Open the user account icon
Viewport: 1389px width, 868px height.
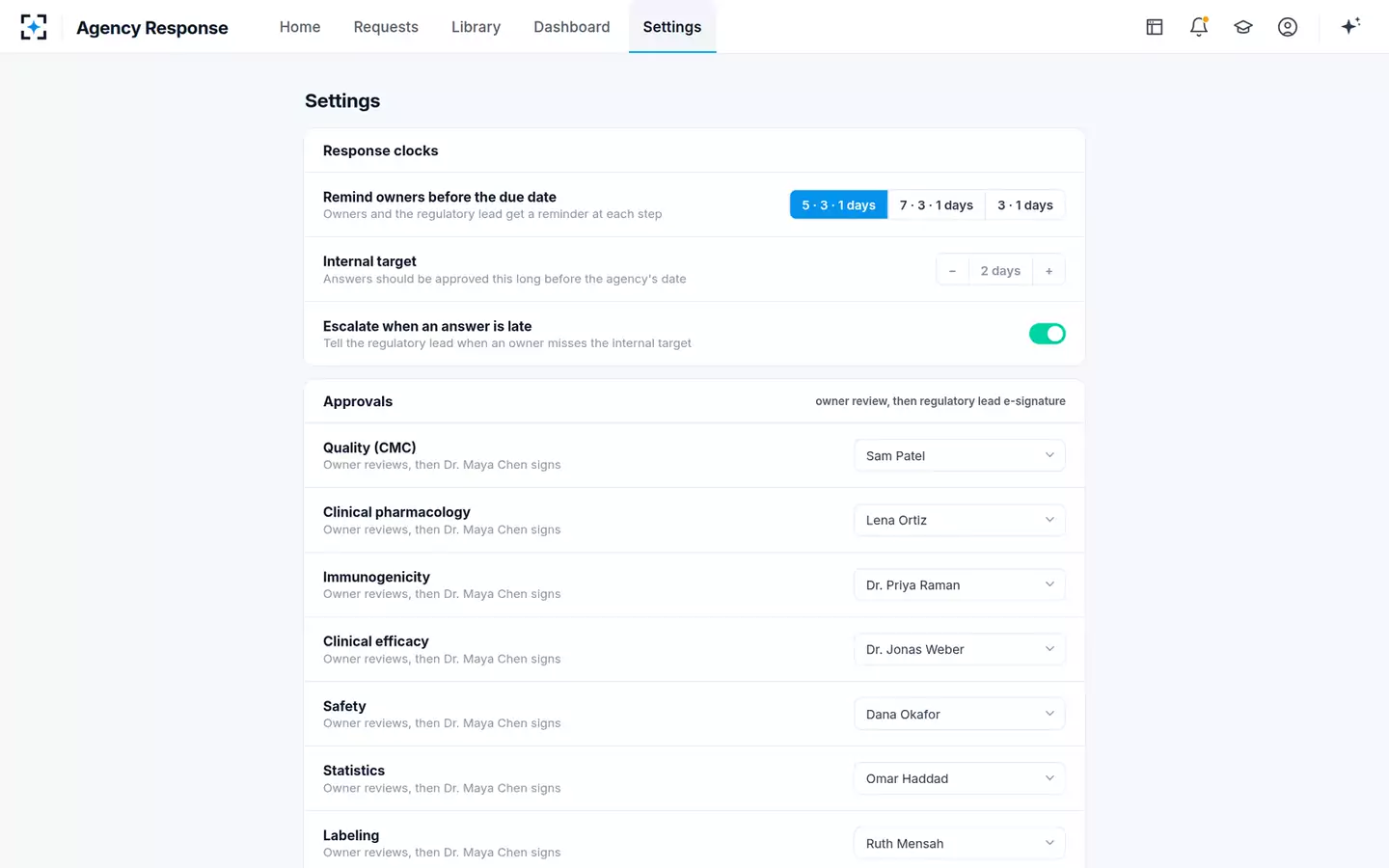click(x=1288, y=27)
